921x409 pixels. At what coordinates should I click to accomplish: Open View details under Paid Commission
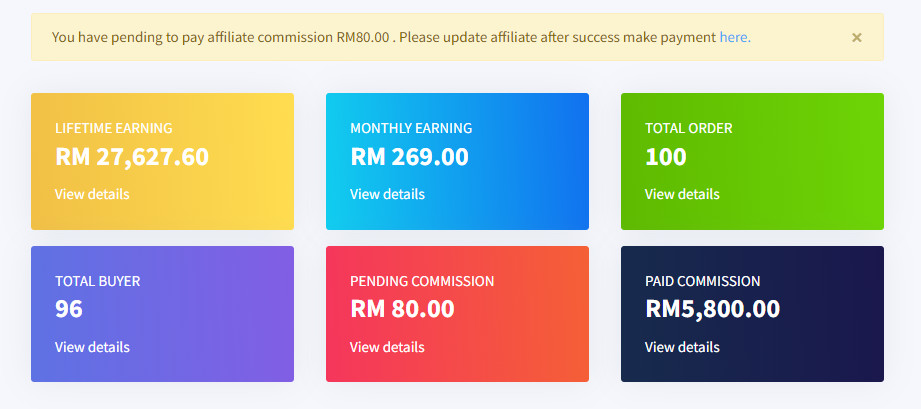click(682, 347)
